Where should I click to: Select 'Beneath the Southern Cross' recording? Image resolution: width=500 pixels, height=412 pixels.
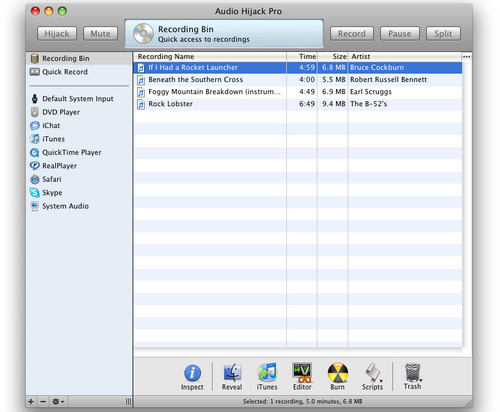tap(298, 80)
